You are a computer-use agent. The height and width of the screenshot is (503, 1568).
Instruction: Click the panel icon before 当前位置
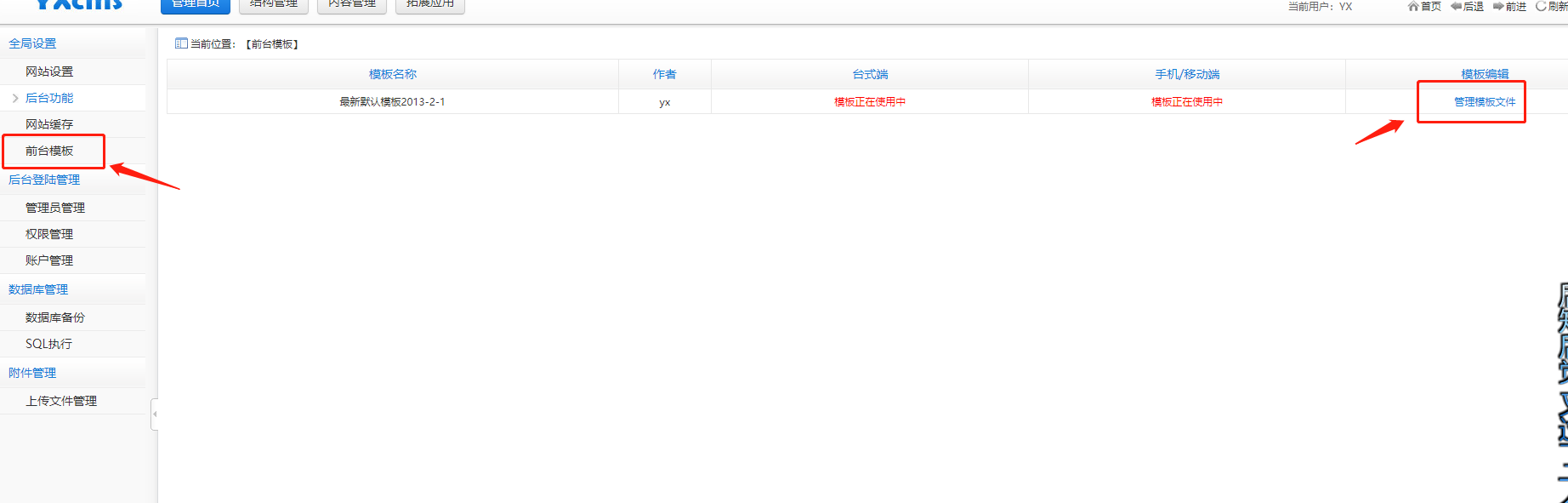(x=181, y=43)
